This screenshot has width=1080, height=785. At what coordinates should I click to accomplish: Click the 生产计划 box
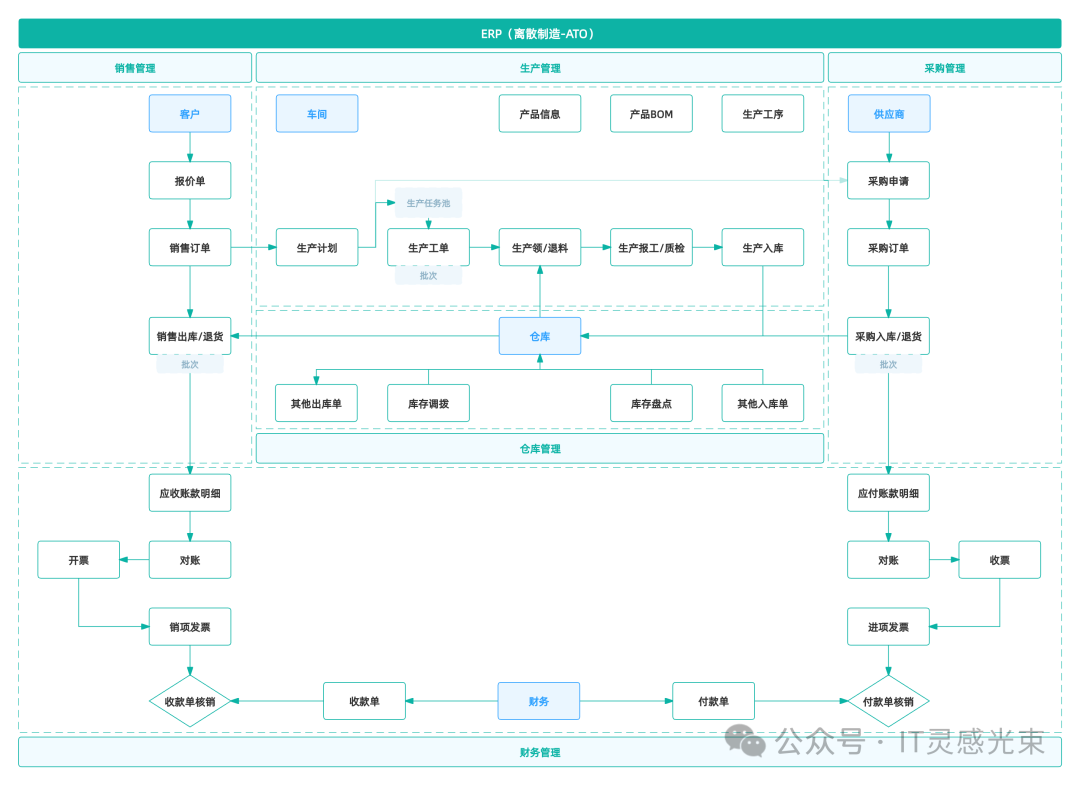tap(317, 248)
